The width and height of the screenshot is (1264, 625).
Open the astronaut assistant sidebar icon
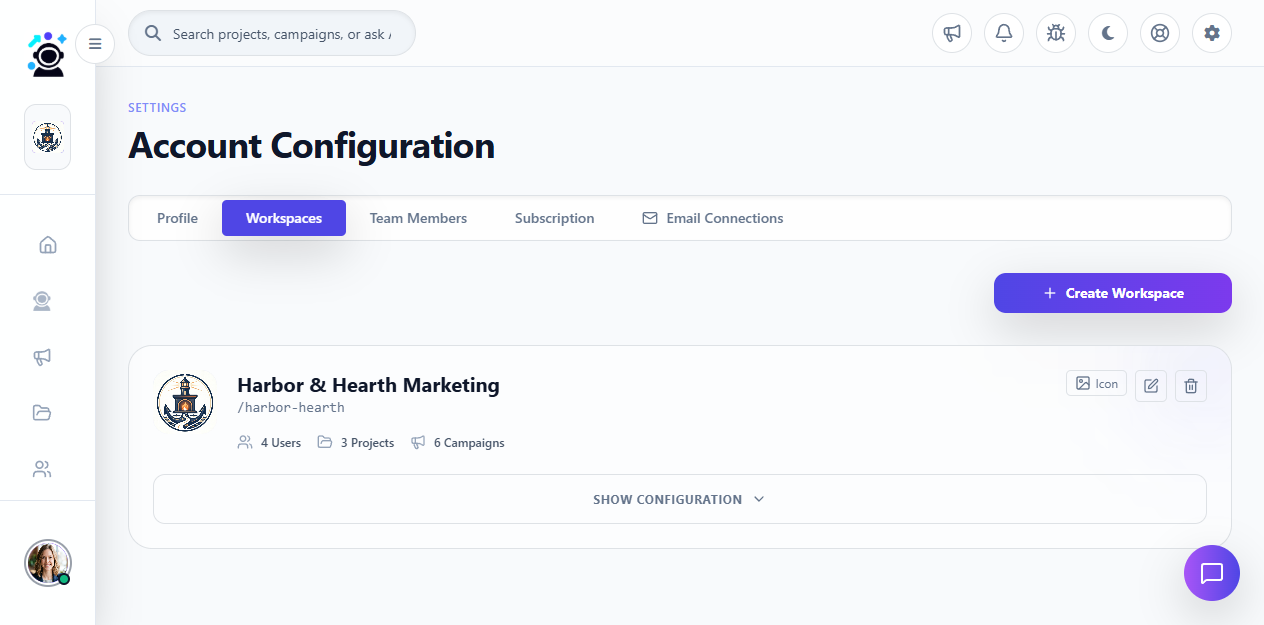pyautogui.click(x=42, y=301)
